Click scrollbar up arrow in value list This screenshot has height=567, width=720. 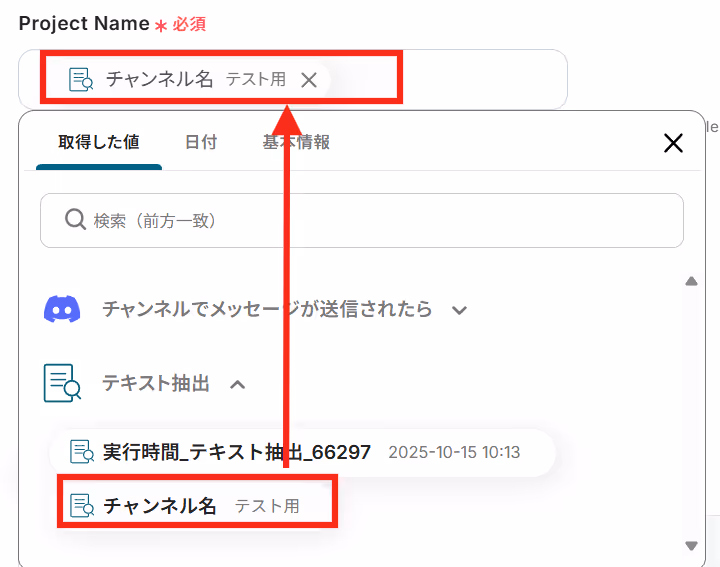691,281
